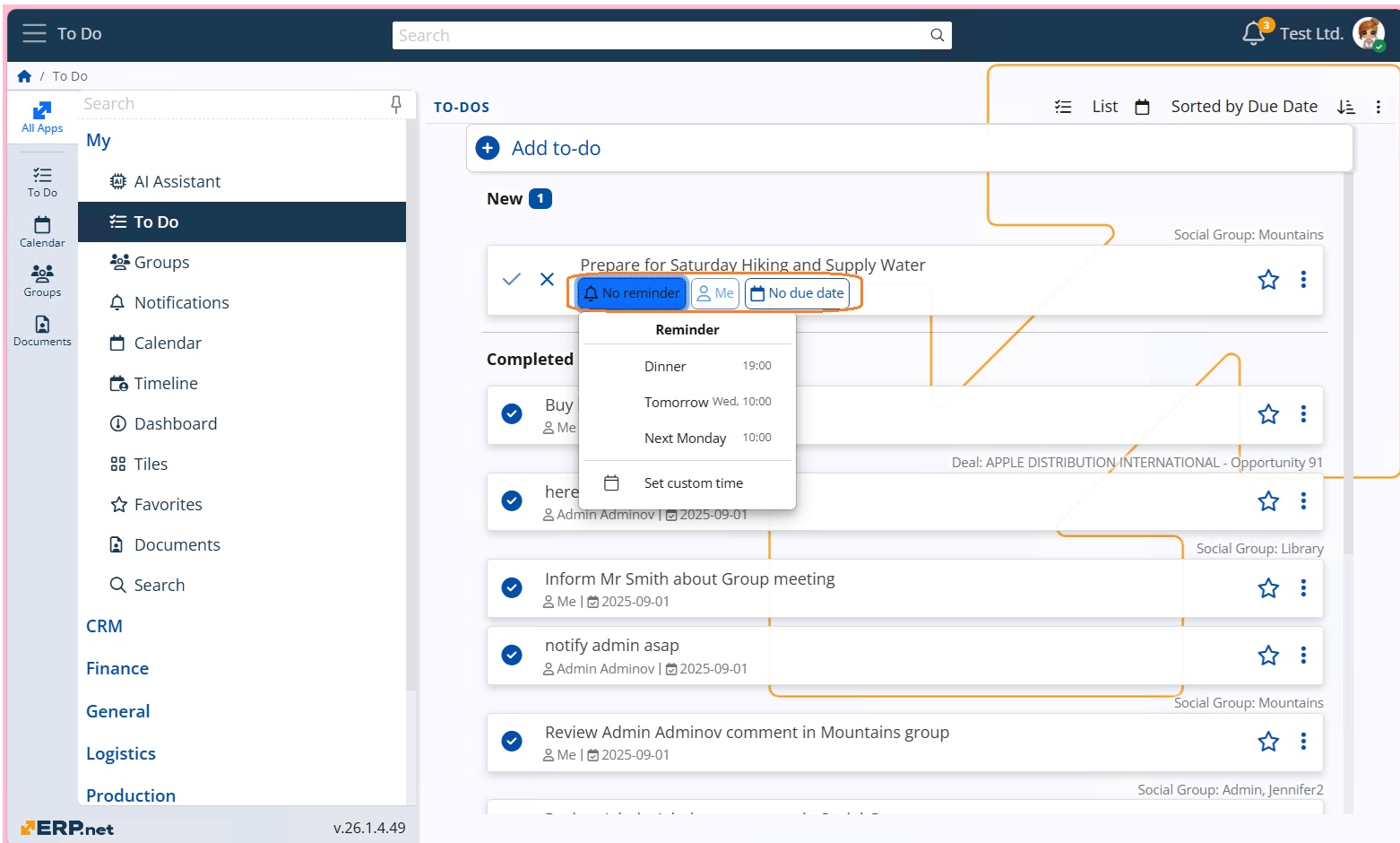Select the Dinner 19:00 reminder option

pyautogui.click(x=687, y=366)
